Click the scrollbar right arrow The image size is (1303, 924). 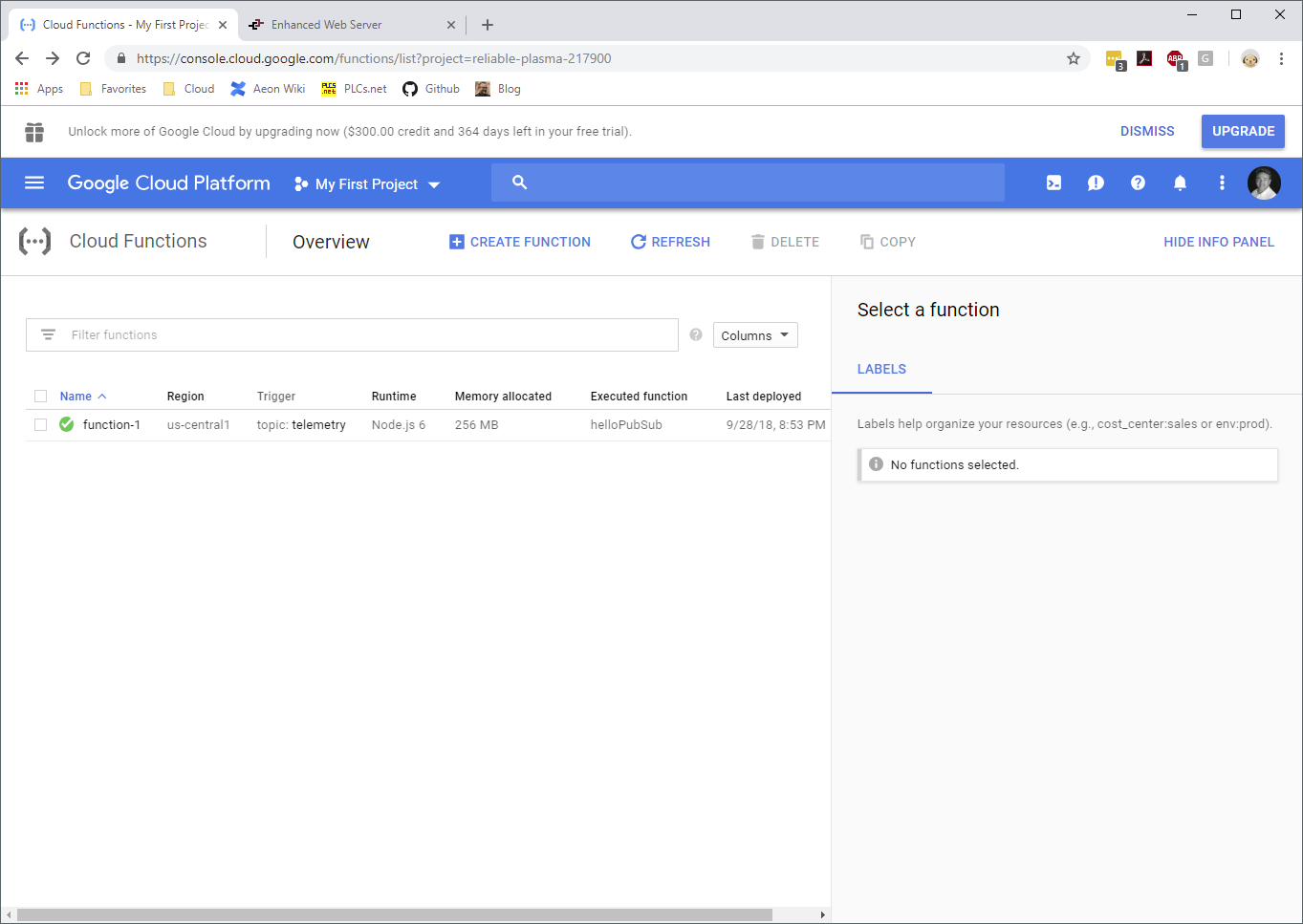pyautogui.click(x=823, y=914)
